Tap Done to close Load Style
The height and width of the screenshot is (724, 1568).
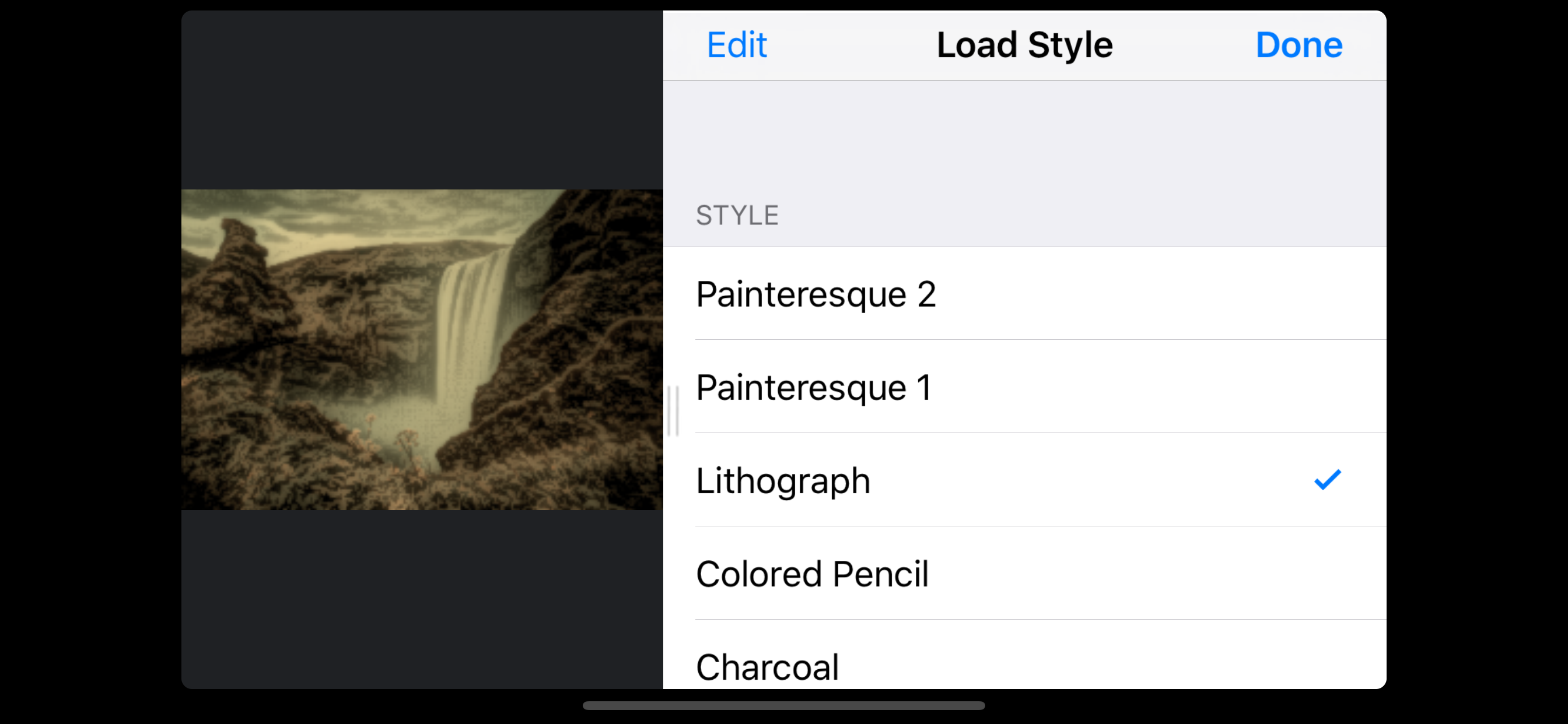pos(1298,45)
